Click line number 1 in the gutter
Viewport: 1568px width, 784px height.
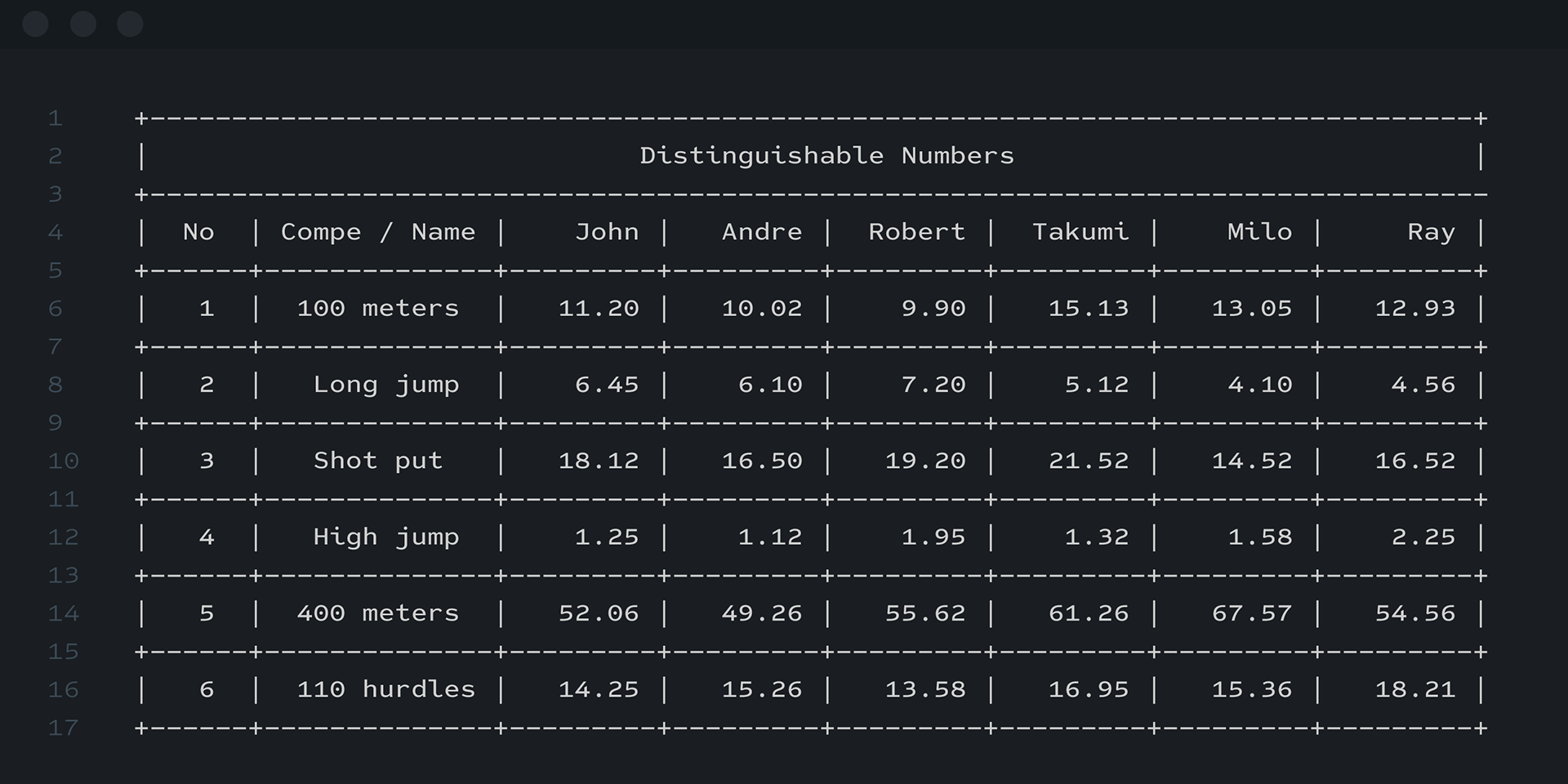(56, 118)
